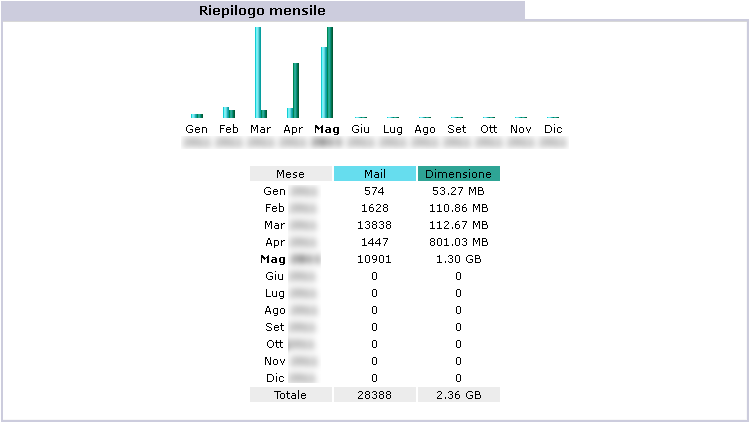Image resolution: width=750 pixels, height=423 pixels.
Task: Click the total size 2.36 GB
Action: (x=459, y=395)
